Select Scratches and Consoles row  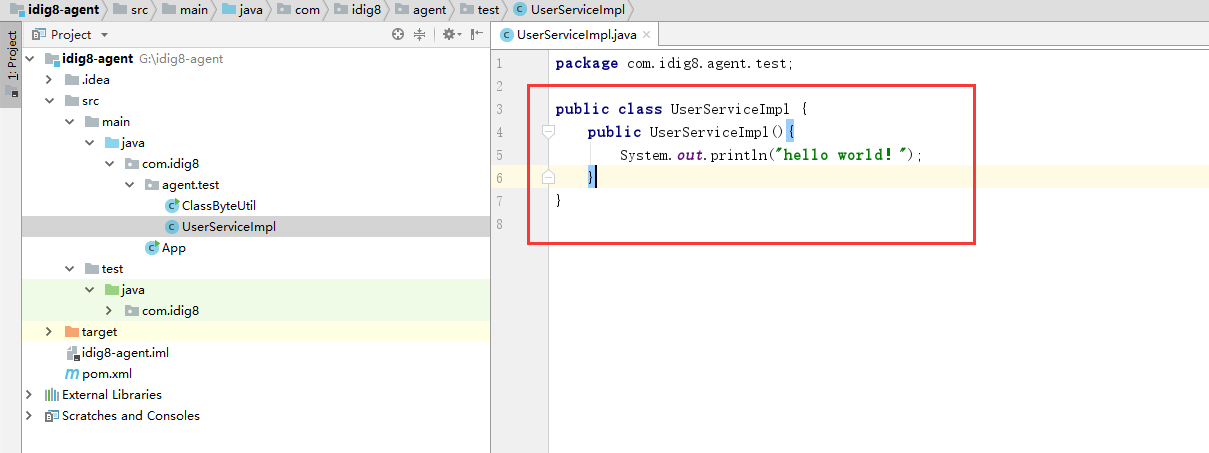(x=255, y=416)
